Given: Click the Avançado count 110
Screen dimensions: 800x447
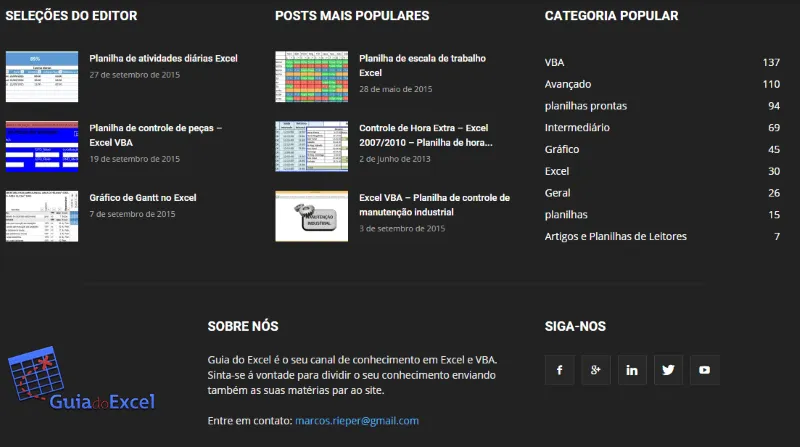Looking at the screenshot, I should click(771, 84).
